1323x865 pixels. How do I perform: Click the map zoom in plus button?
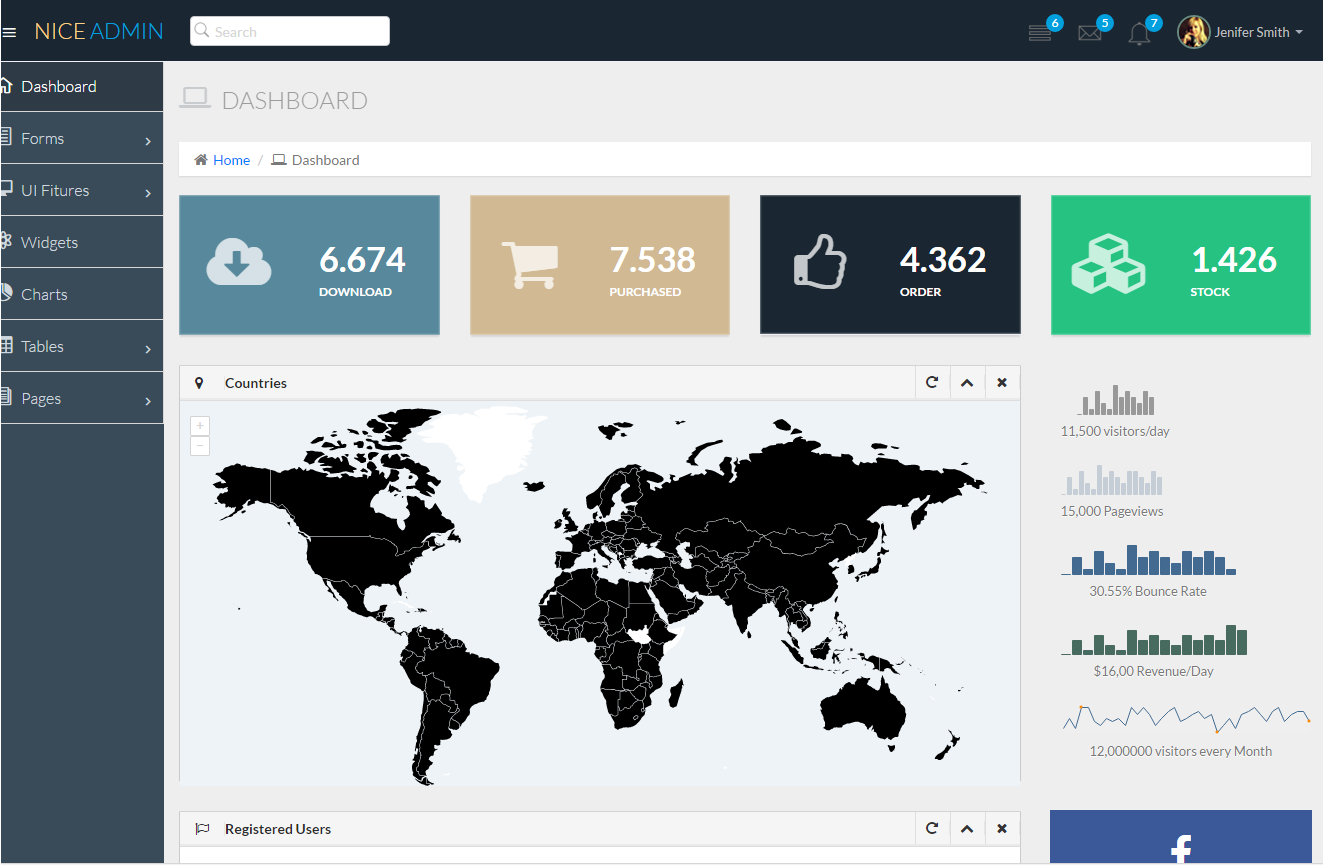point(200,426)
